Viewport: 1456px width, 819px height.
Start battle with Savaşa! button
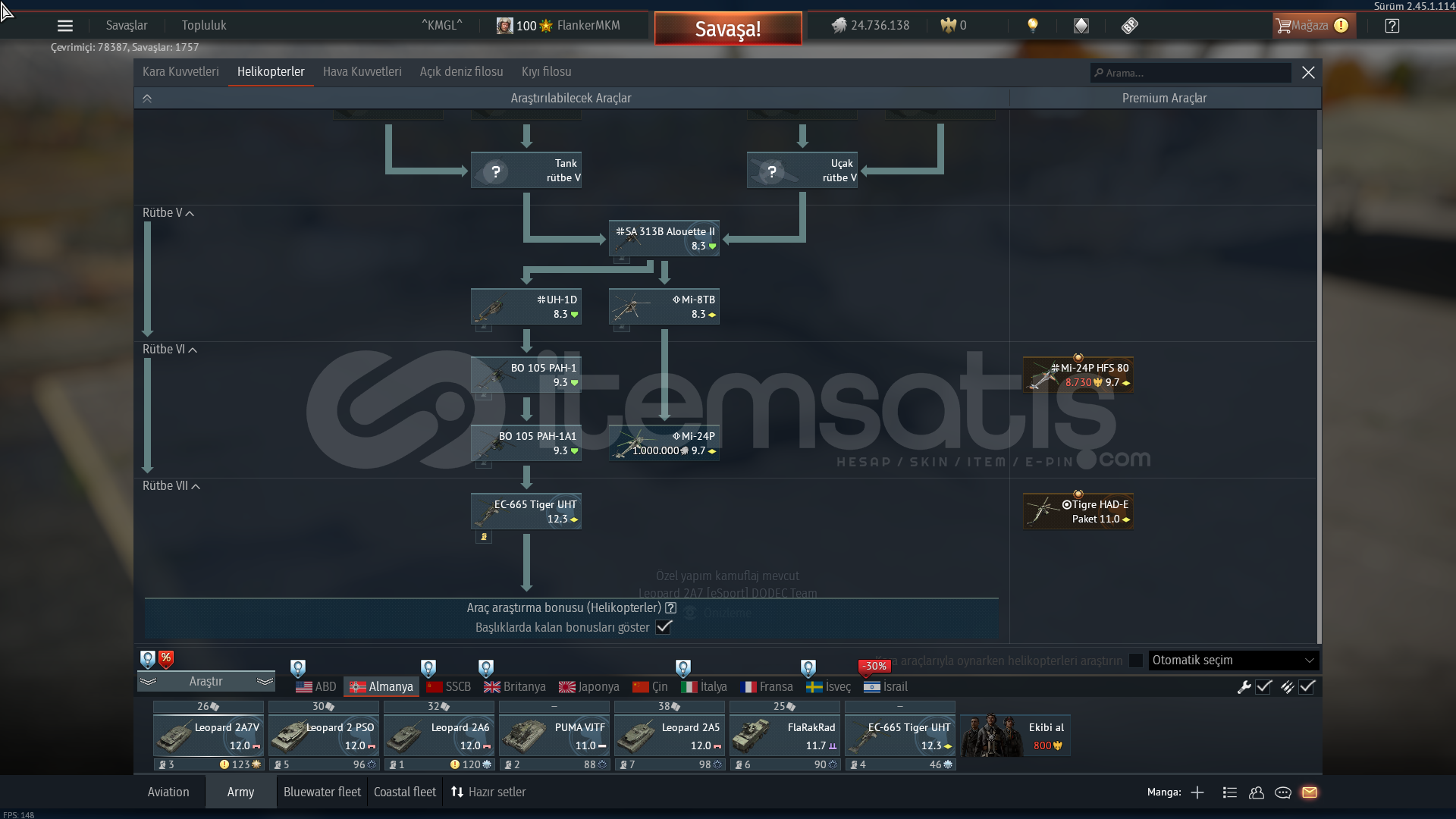click(x=728, y=29)
